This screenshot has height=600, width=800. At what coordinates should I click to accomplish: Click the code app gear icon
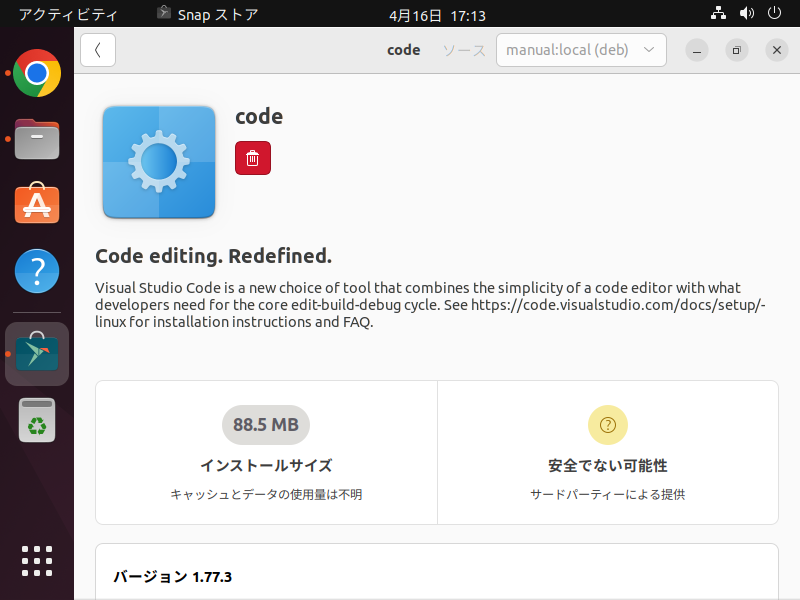[x=159, y=162]
